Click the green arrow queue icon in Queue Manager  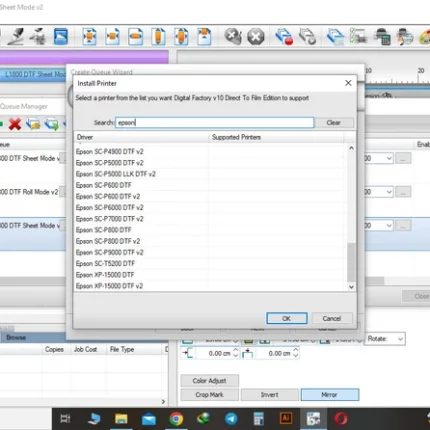point(51,124)
